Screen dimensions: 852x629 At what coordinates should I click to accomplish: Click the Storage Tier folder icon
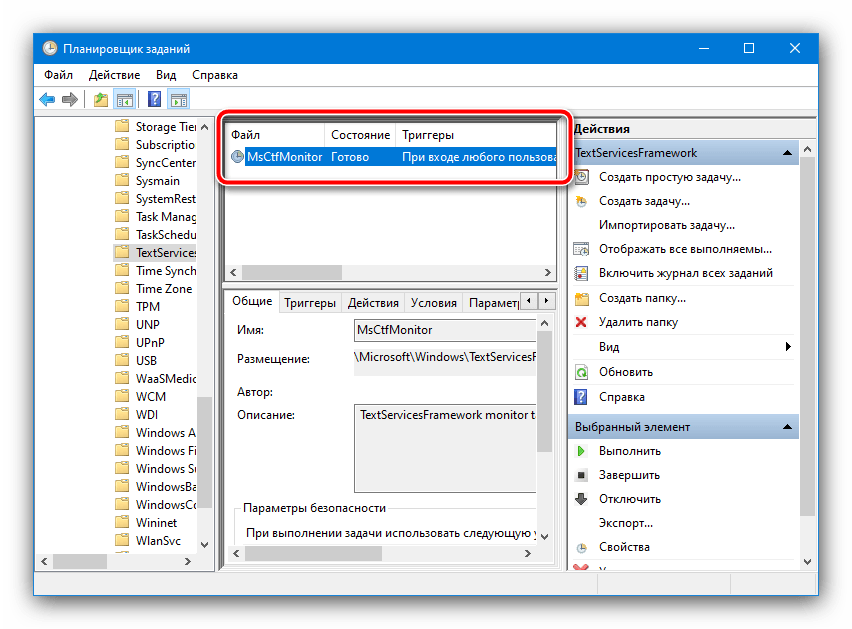point(122,127)
